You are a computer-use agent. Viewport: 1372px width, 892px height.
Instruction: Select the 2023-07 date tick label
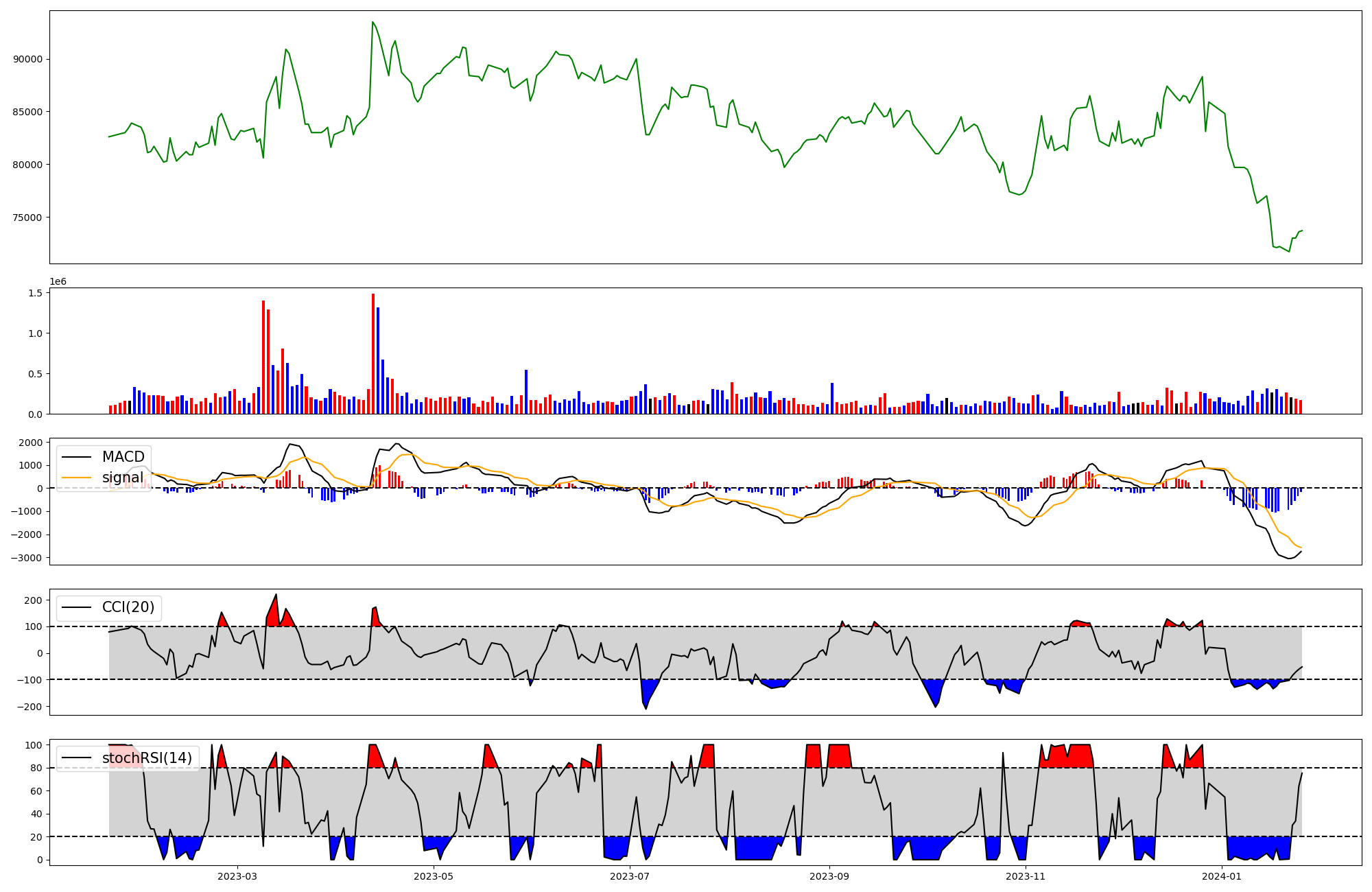(x=630, y=876)
